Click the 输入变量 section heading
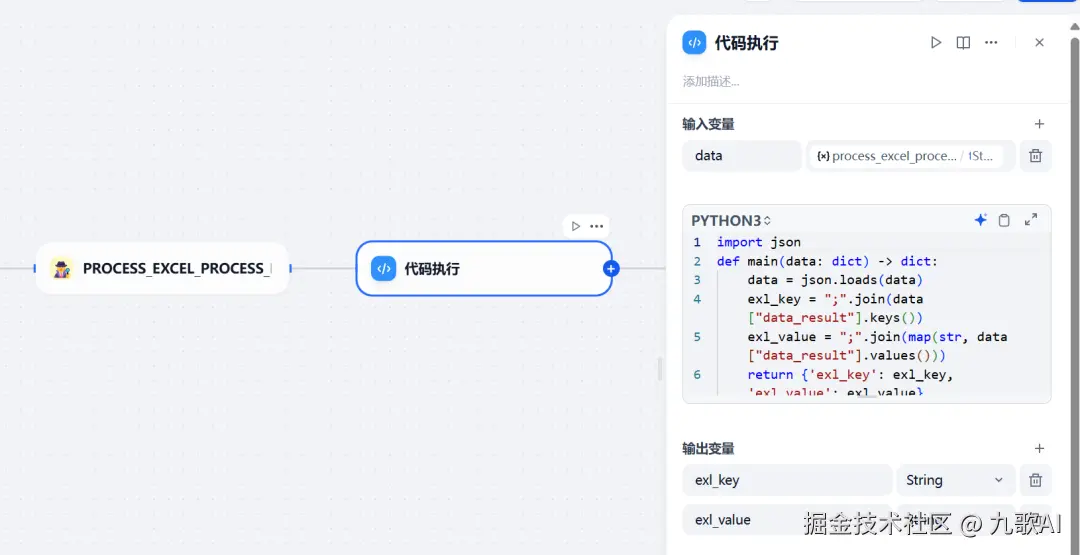 tap(708, 124)
